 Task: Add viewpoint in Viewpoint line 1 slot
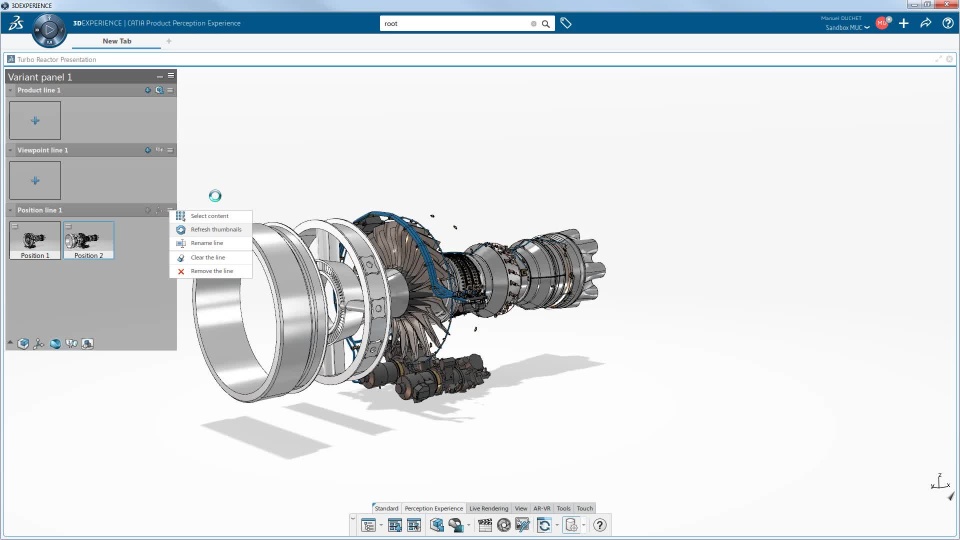[x=35, y=181]
